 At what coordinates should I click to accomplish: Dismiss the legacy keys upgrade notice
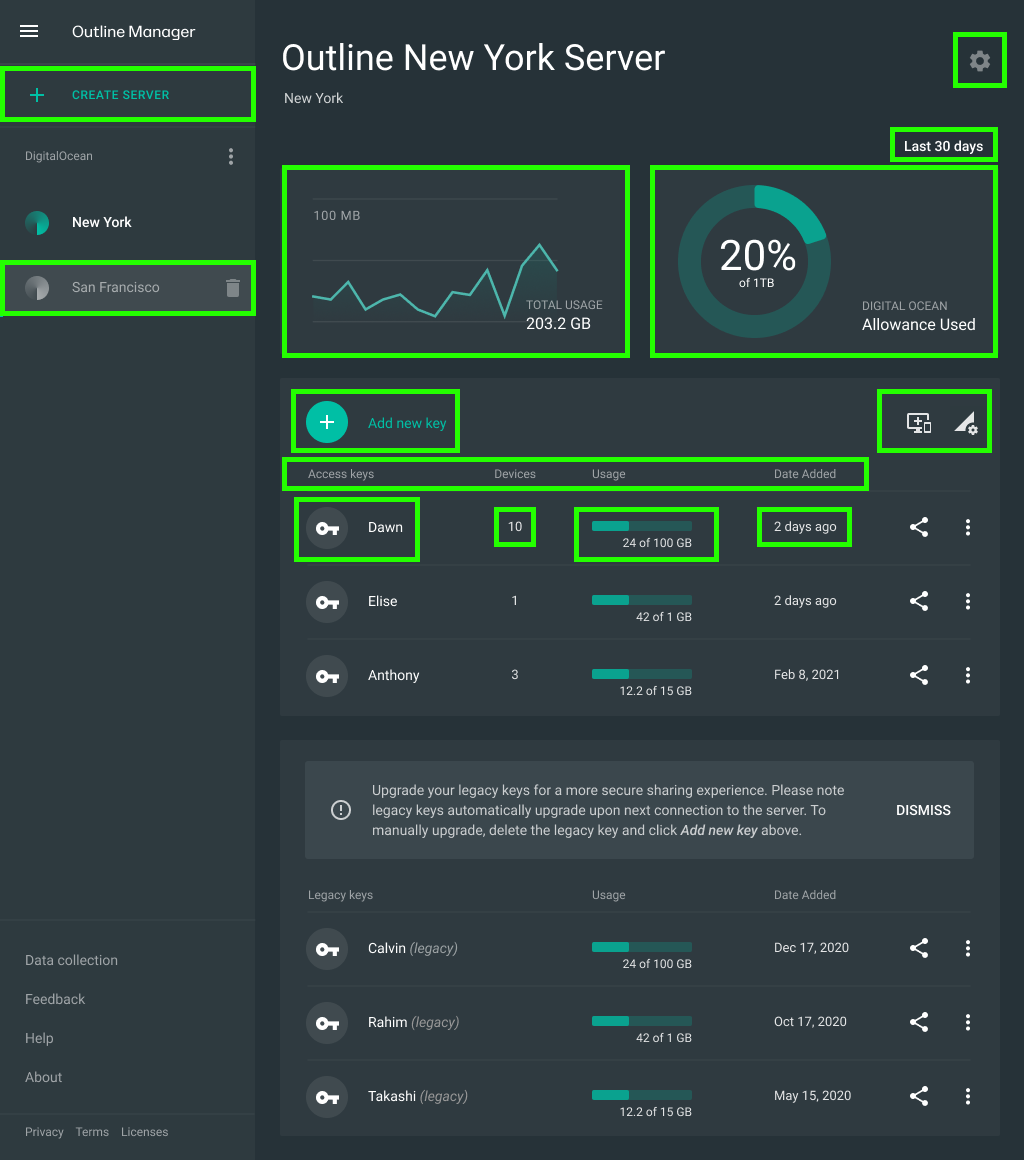click(922, 810)
